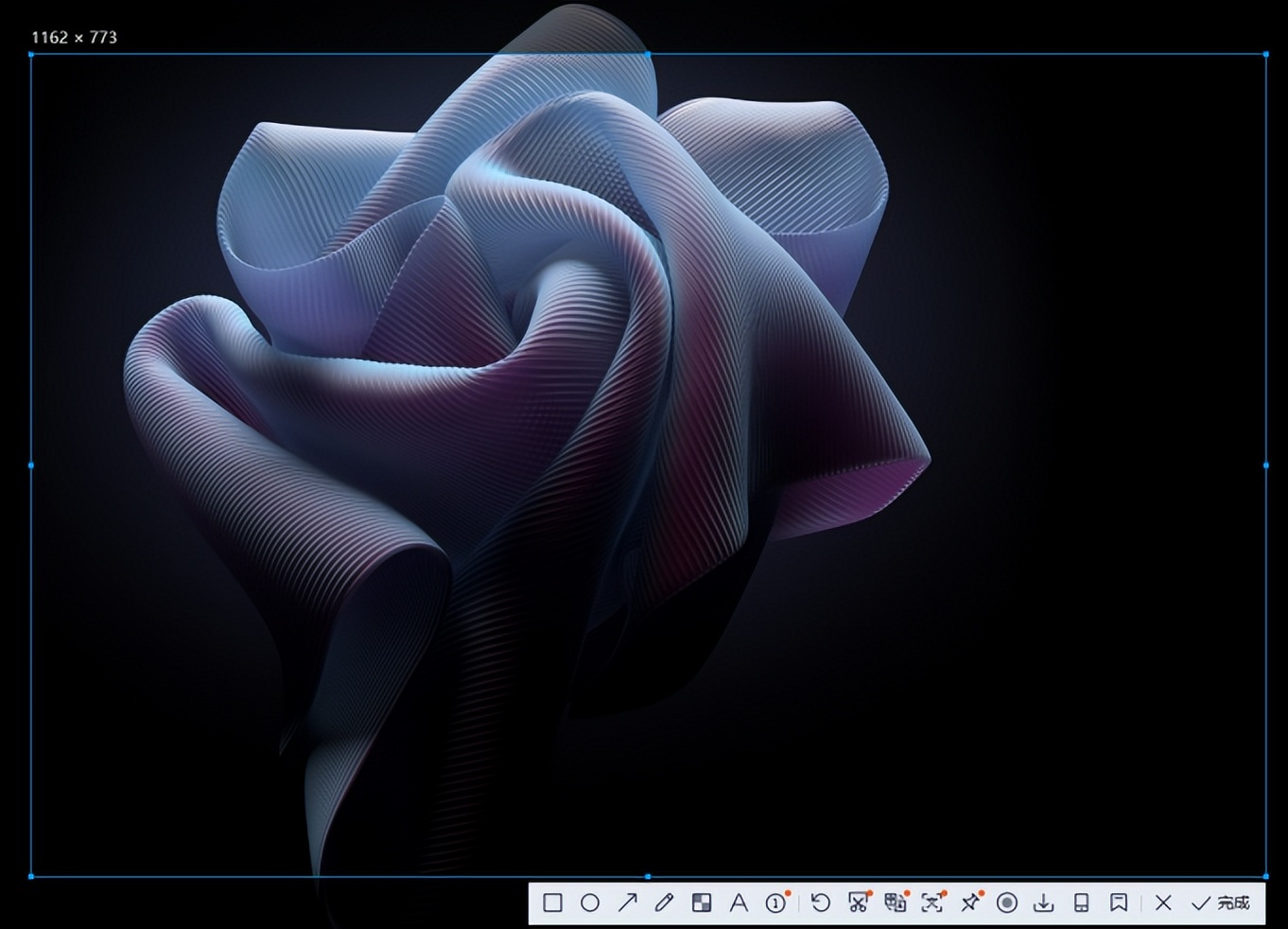
Task: Pick the pencil freehand tool
Action: [664, 903]
